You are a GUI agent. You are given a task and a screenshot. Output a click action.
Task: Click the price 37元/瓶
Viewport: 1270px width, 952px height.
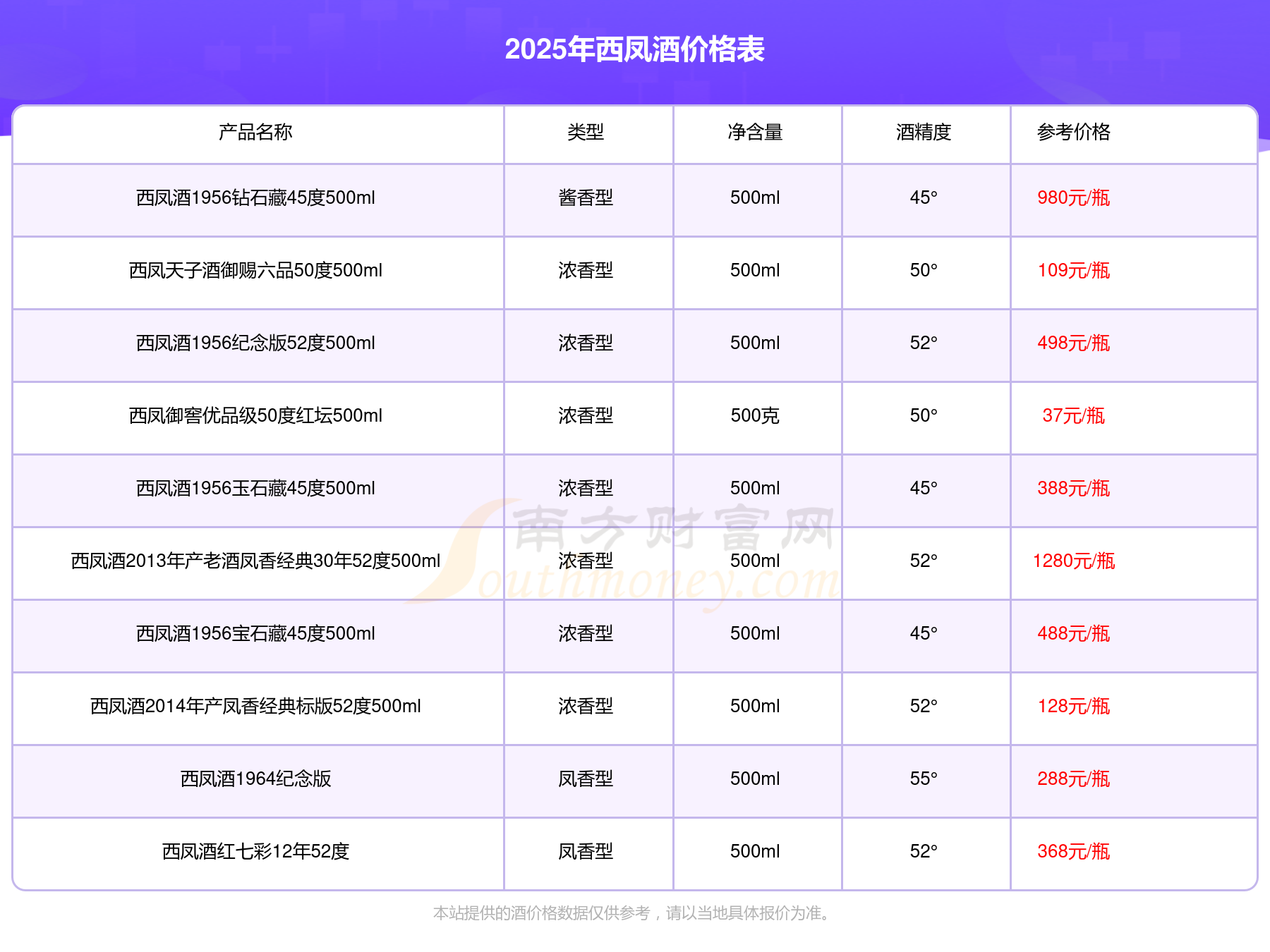(x=1073, y=415)
